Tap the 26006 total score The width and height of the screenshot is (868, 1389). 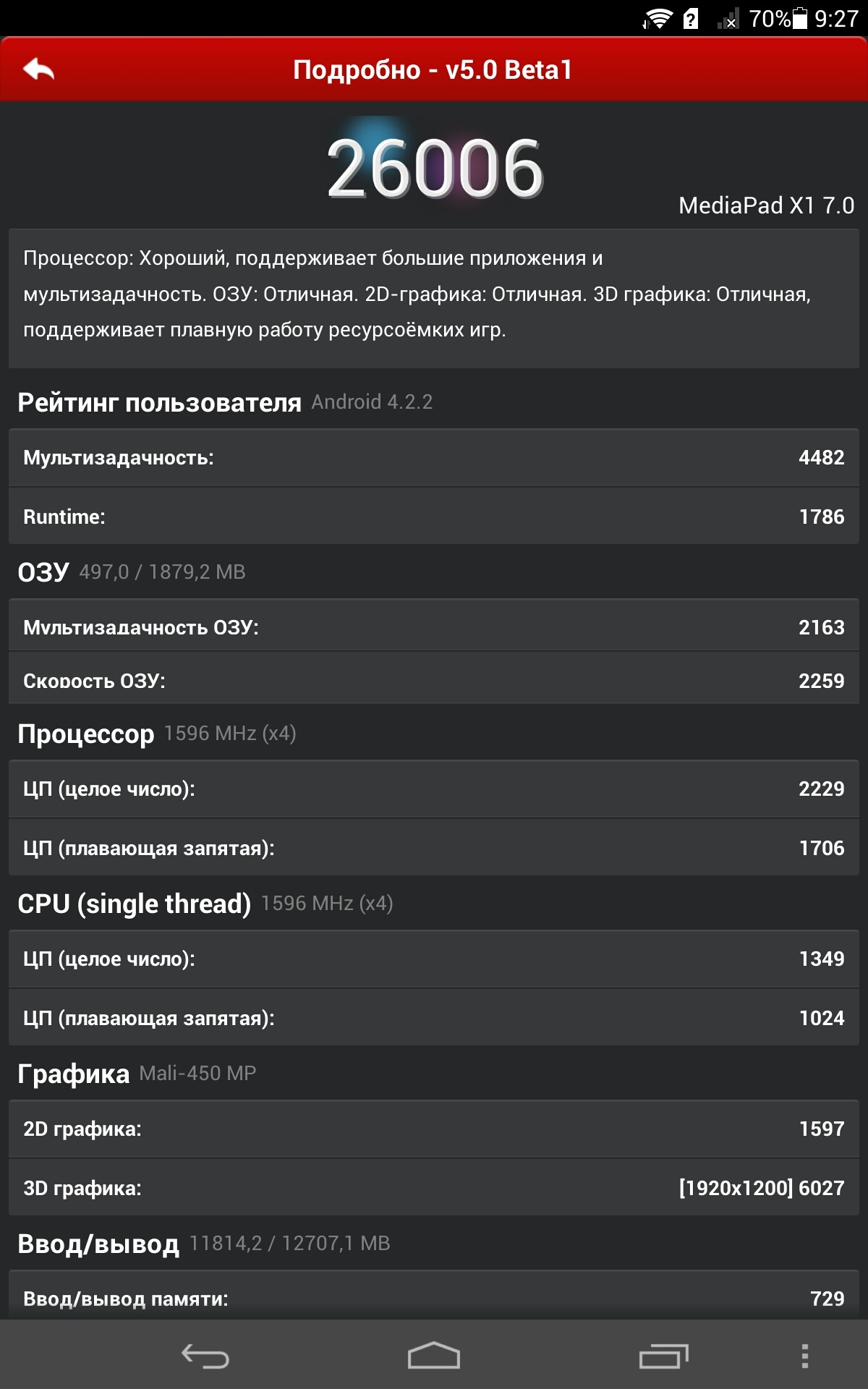[434, 169]
